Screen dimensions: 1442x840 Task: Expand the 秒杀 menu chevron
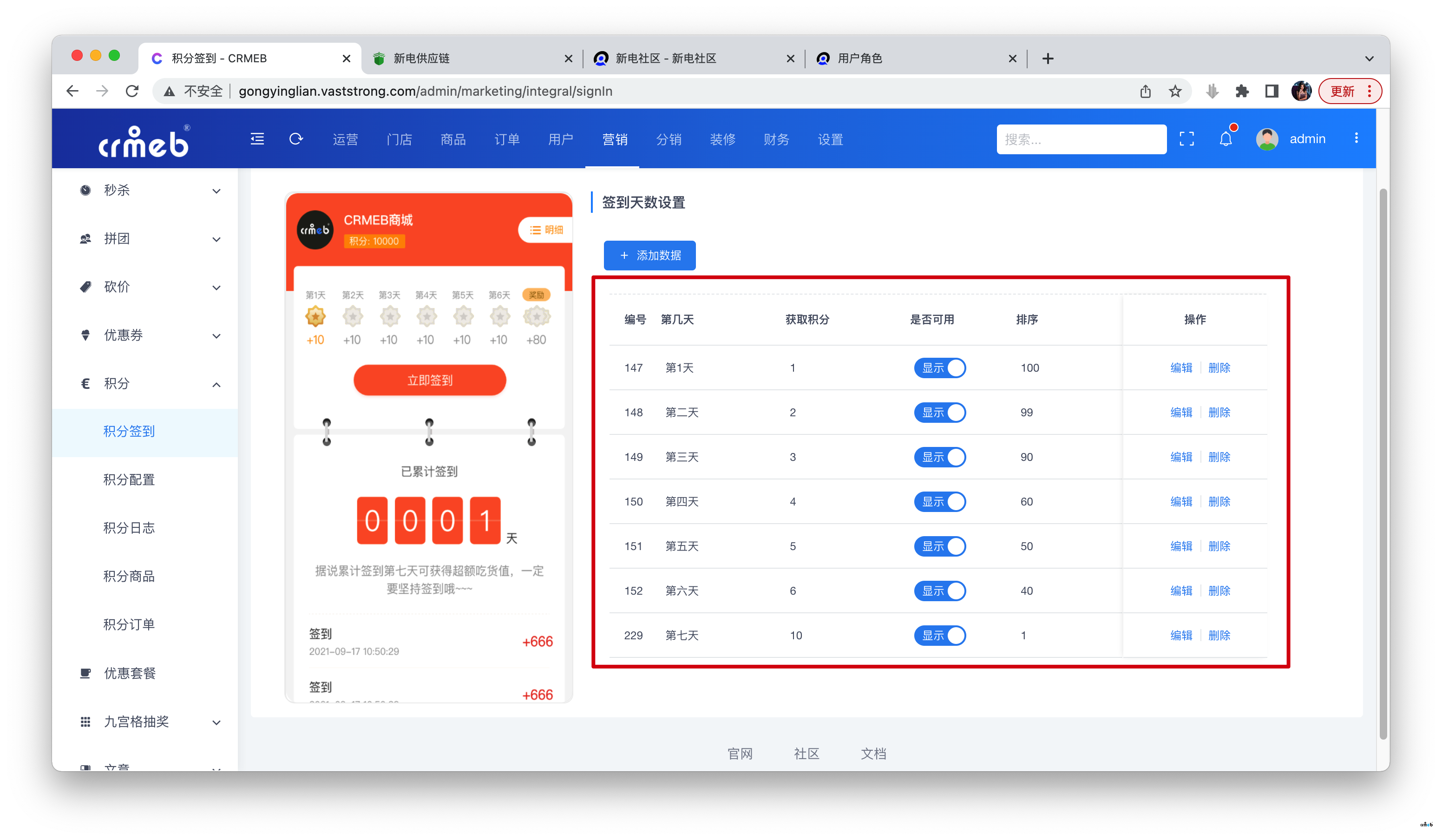(216, 191)
